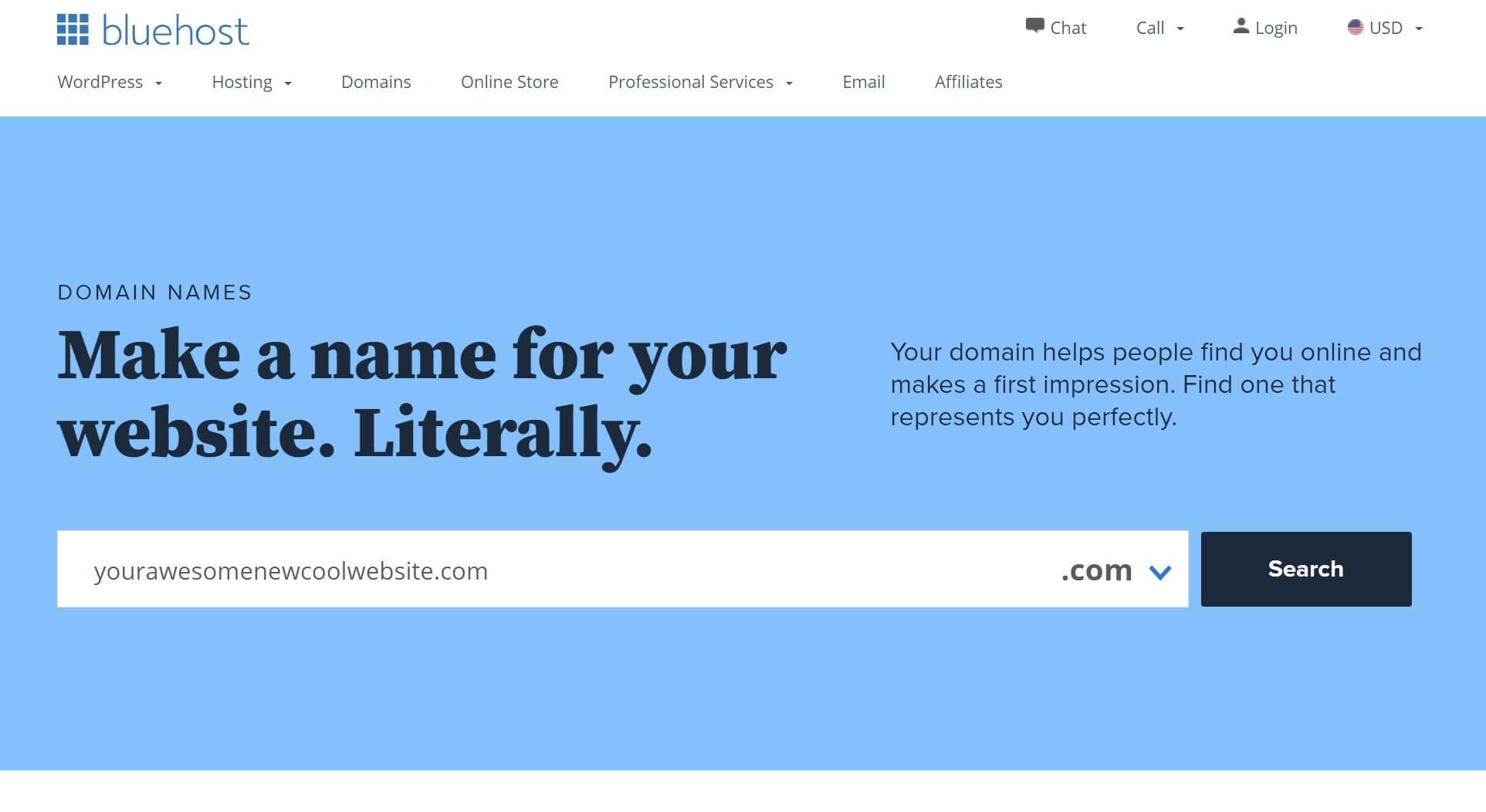Click the Login person icon
Image resolution: width=1486 pixels, height=812 pixels.
(1241, 25)
